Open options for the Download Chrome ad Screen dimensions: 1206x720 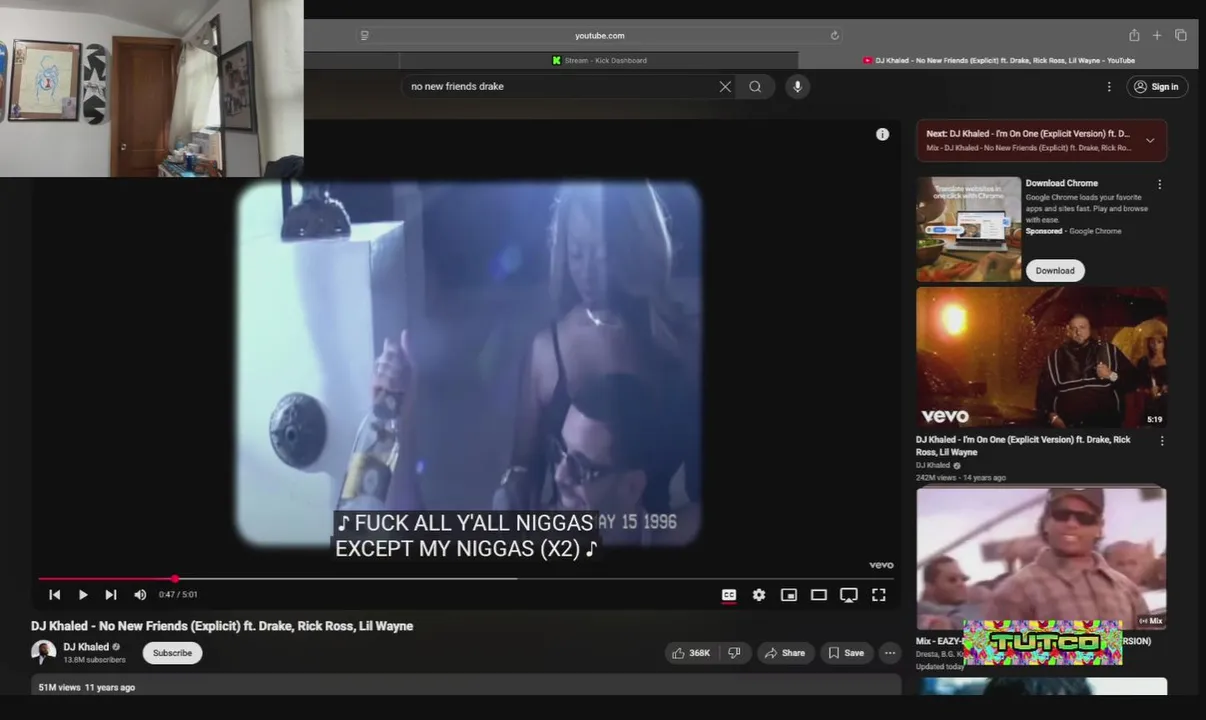1160,184
